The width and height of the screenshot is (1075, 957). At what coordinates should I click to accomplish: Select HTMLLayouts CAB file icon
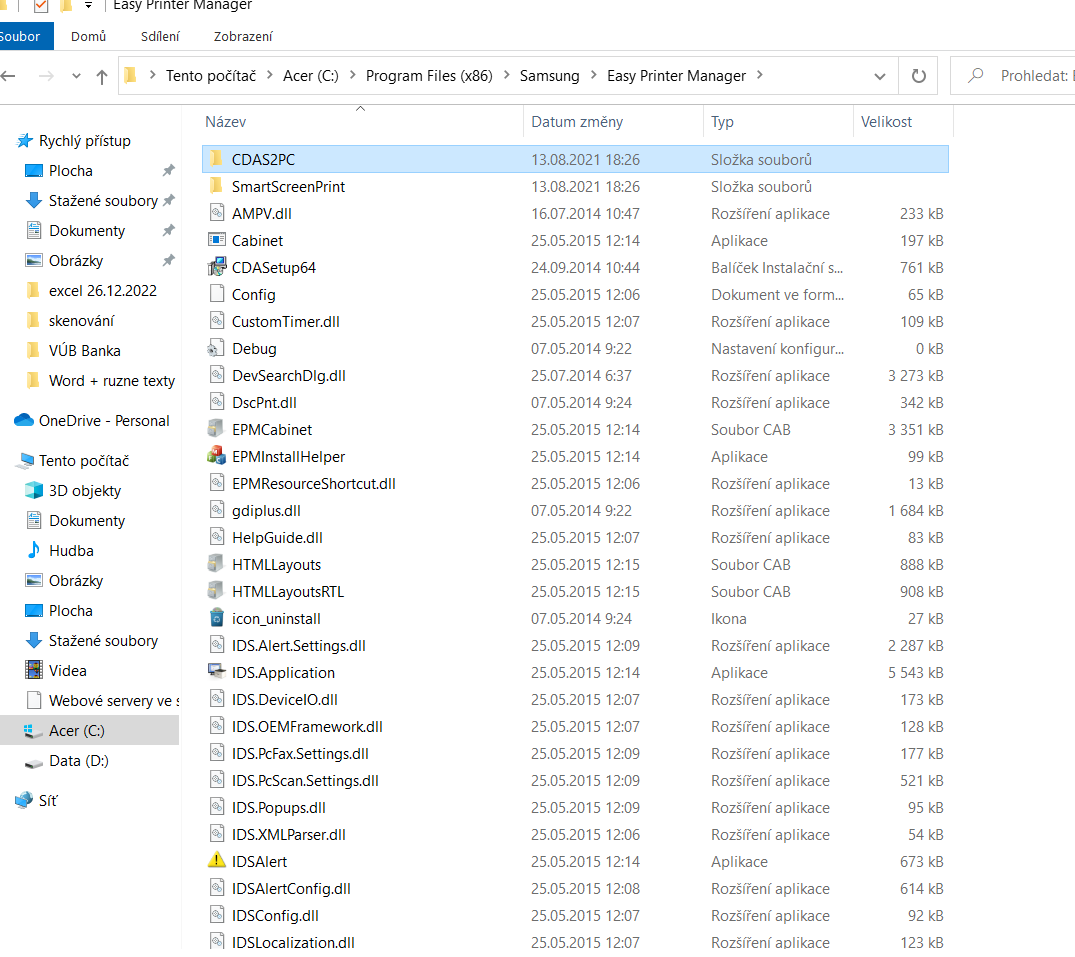216,564
